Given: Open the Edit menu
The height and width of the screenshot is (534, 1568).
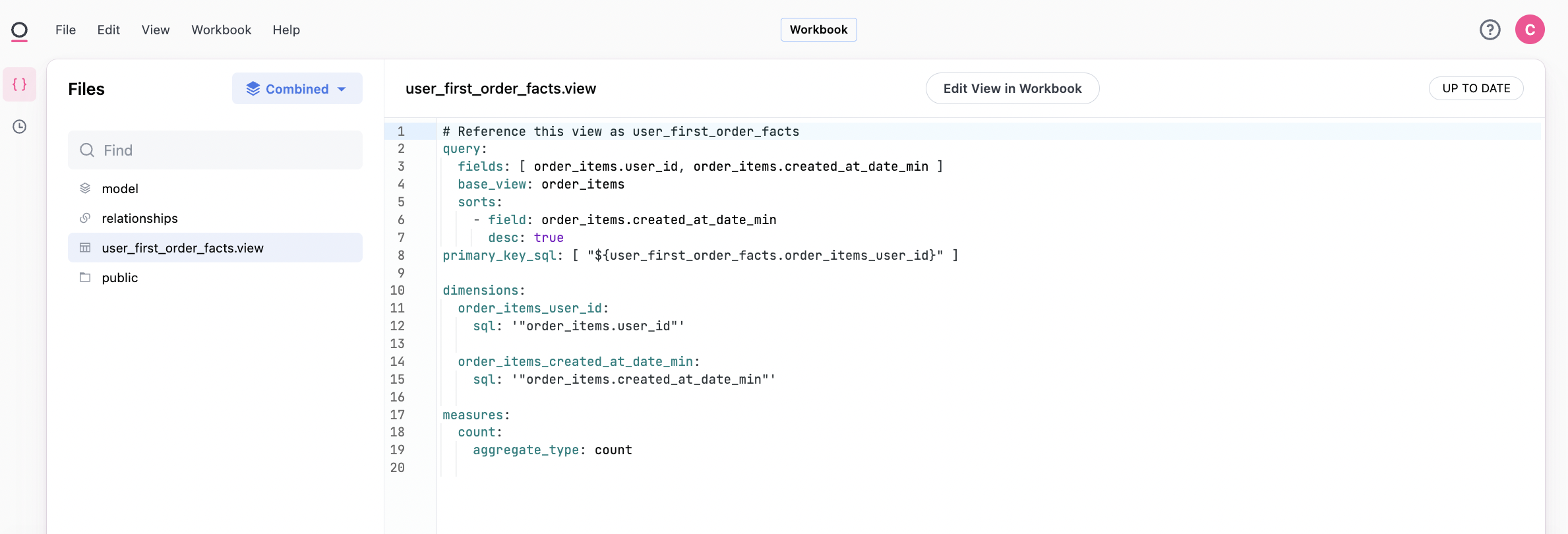Looking at the screenshot, I should 108,30.
